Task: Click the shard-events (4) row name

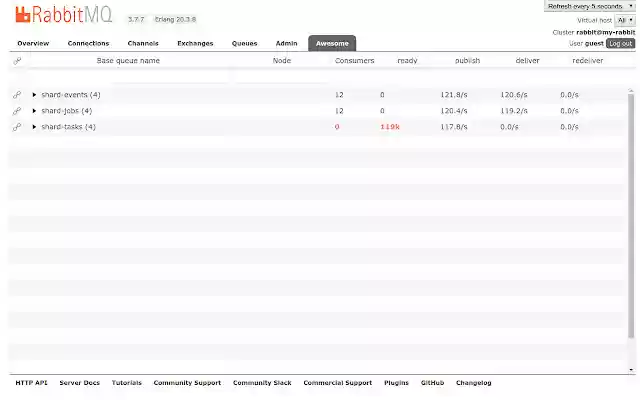Action: (71, 95)
